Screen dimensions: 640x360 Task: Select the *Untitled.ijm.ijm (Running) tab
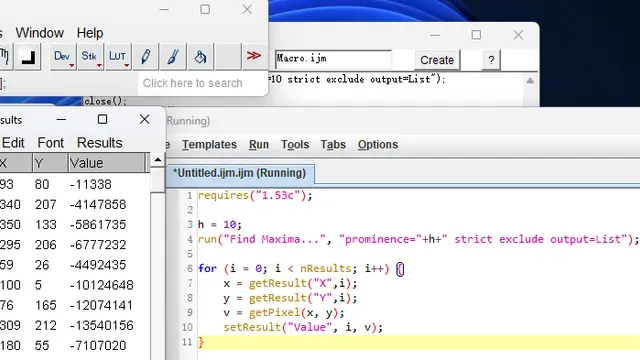[240, 173]
